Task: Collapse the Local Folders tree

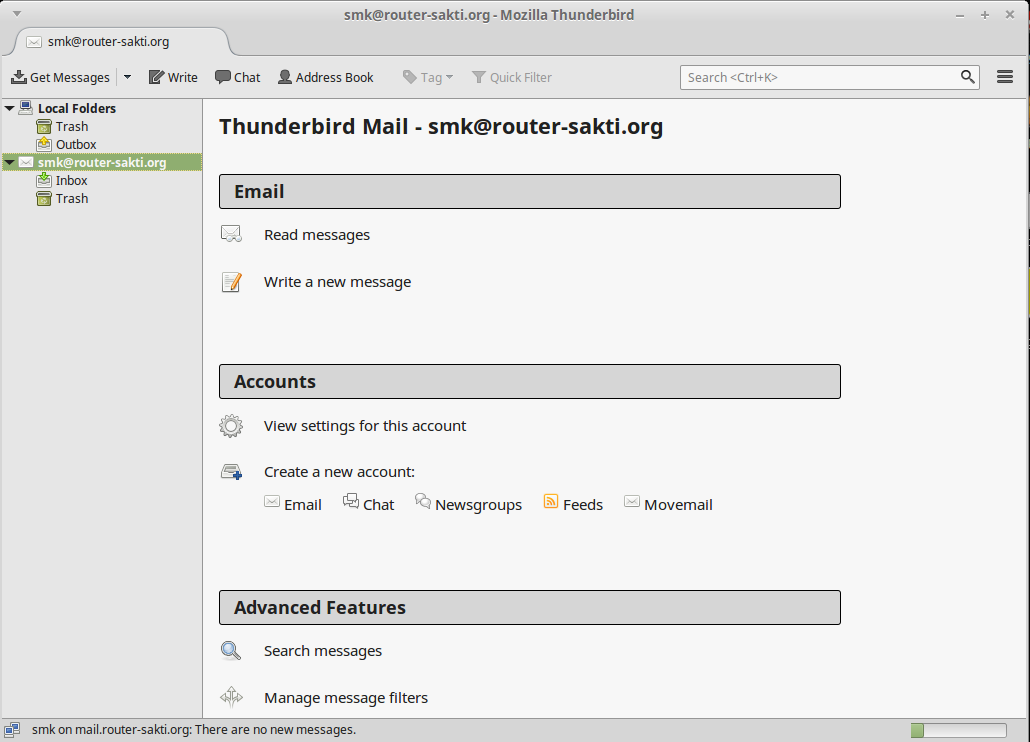Action: pyautogui.click(x=10, y=107)
